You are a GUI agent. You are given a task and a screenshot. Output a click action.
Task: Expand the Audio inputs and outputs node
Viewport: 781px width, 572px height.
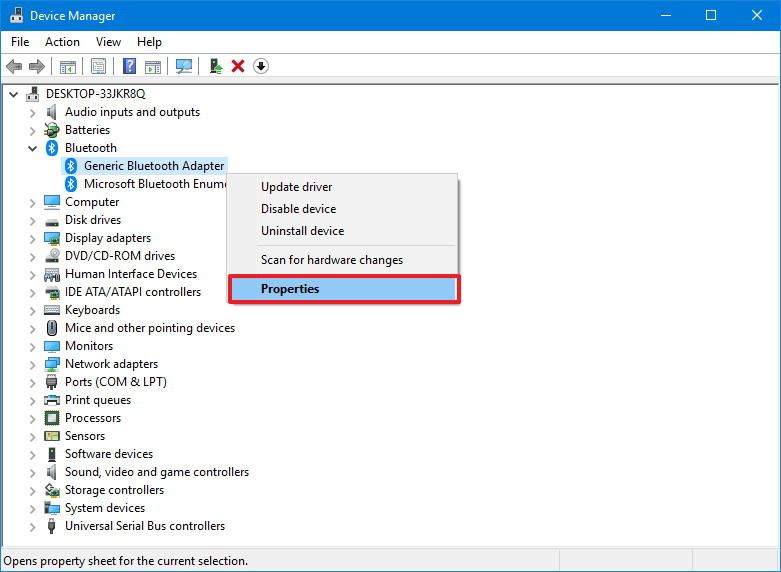pyautogui.click(x=33, y=112)
